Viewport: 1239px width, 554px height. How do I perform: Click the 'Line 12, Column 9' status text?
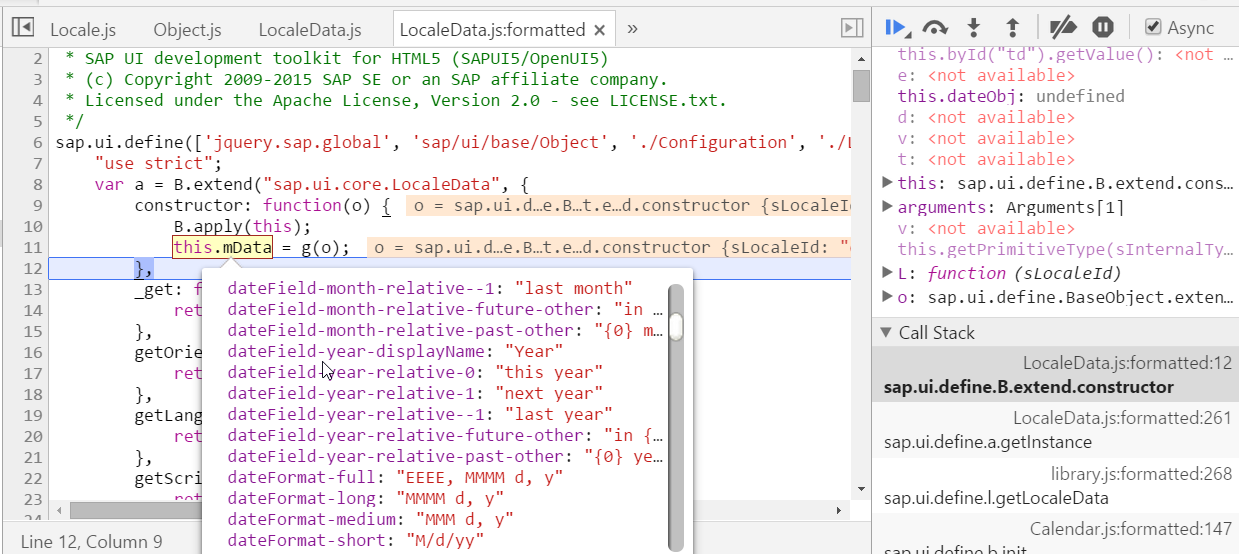click(91, 541)
